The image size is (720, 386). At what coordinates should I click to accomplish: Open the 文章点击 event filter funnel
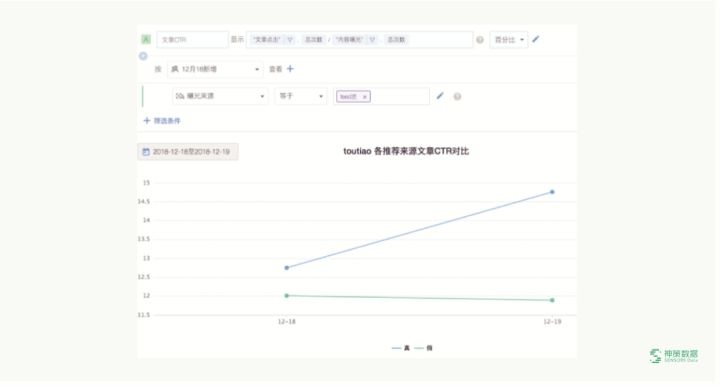(x=290, y=39)
